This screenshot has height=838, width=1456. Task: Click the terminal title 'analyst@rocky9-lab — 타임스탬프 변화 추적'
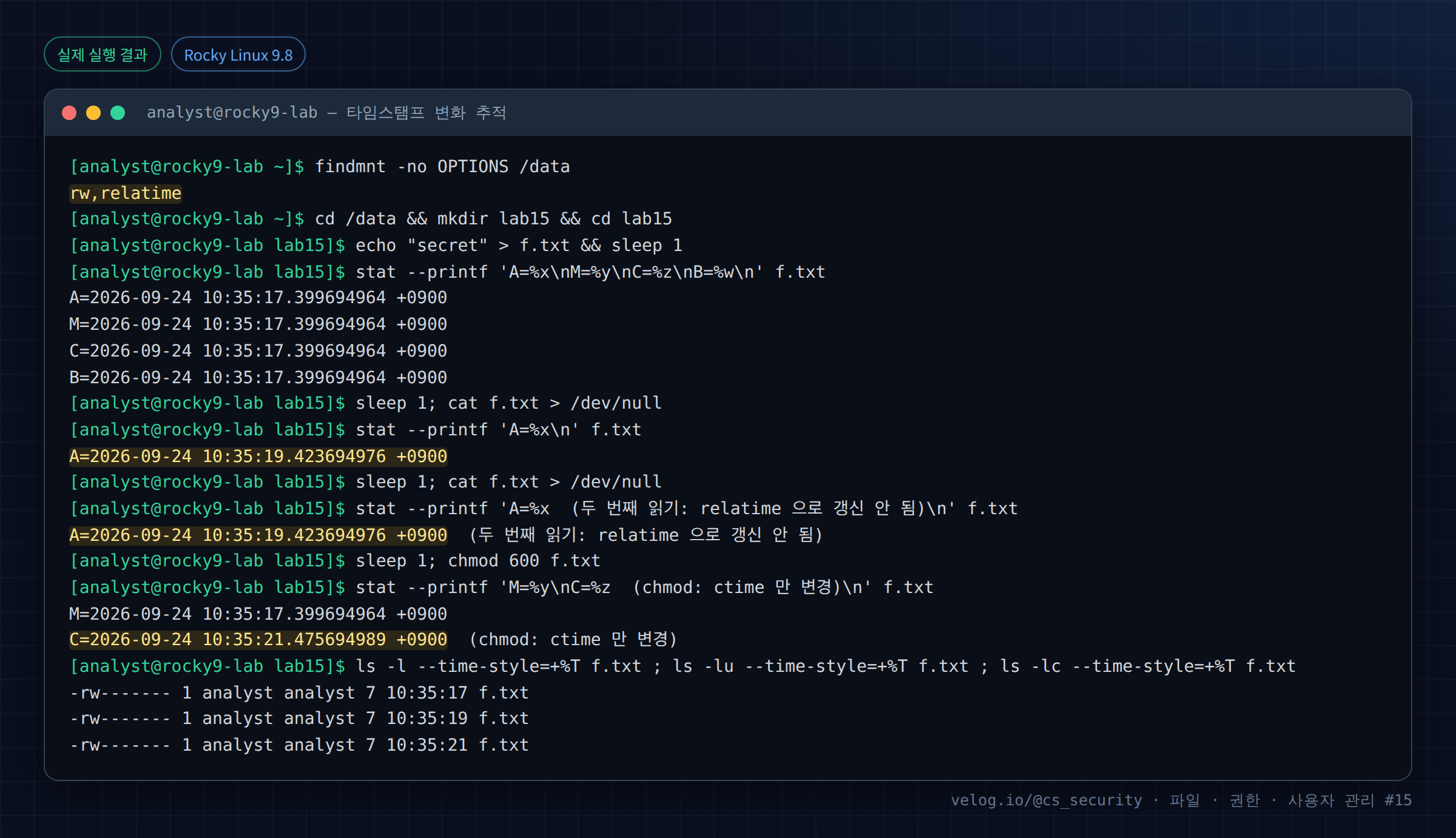click(x=326, y=113)
